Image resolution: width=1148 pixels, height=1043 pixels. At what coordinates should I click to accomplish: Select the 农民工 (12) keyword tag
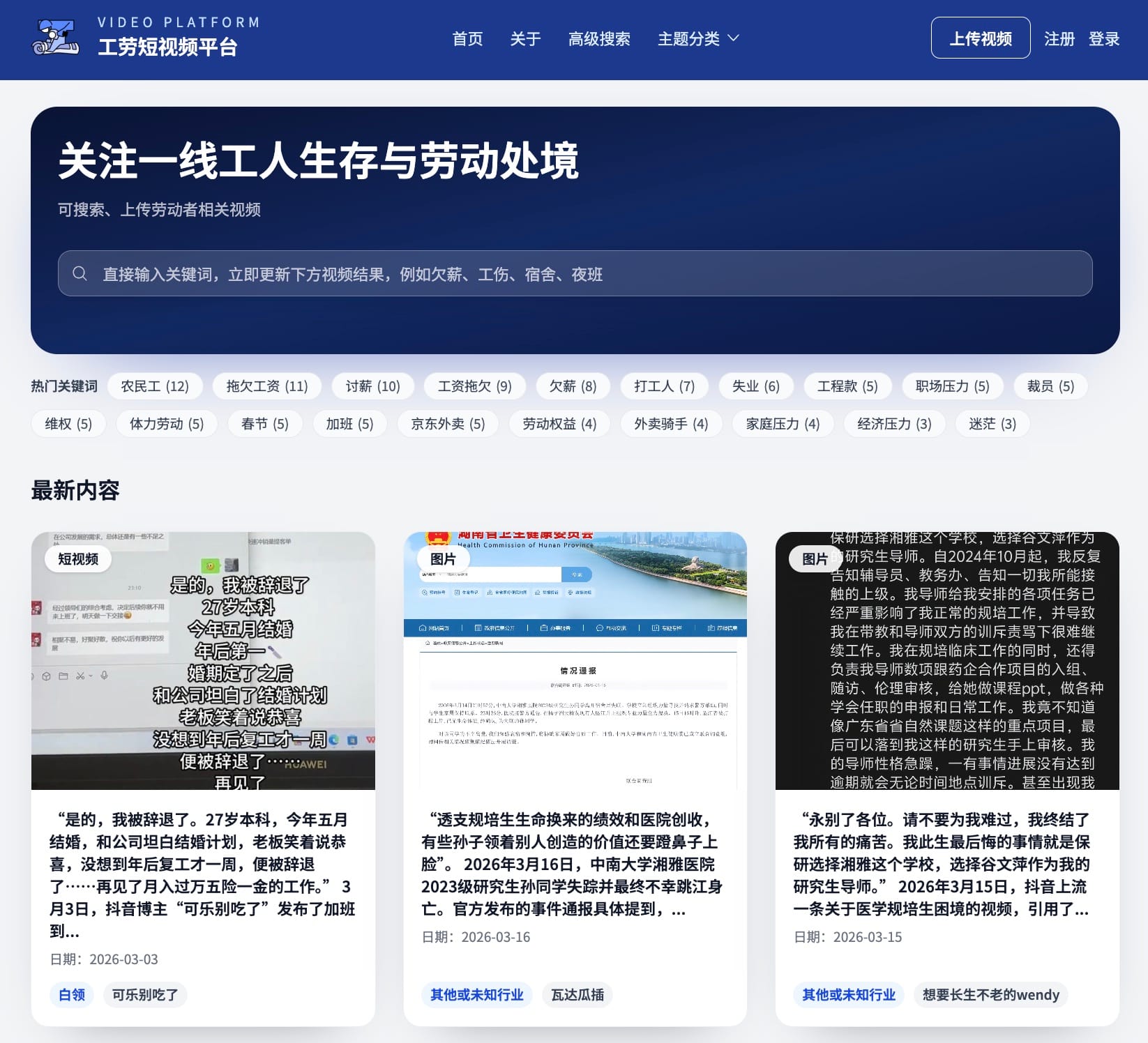(155, 386)
